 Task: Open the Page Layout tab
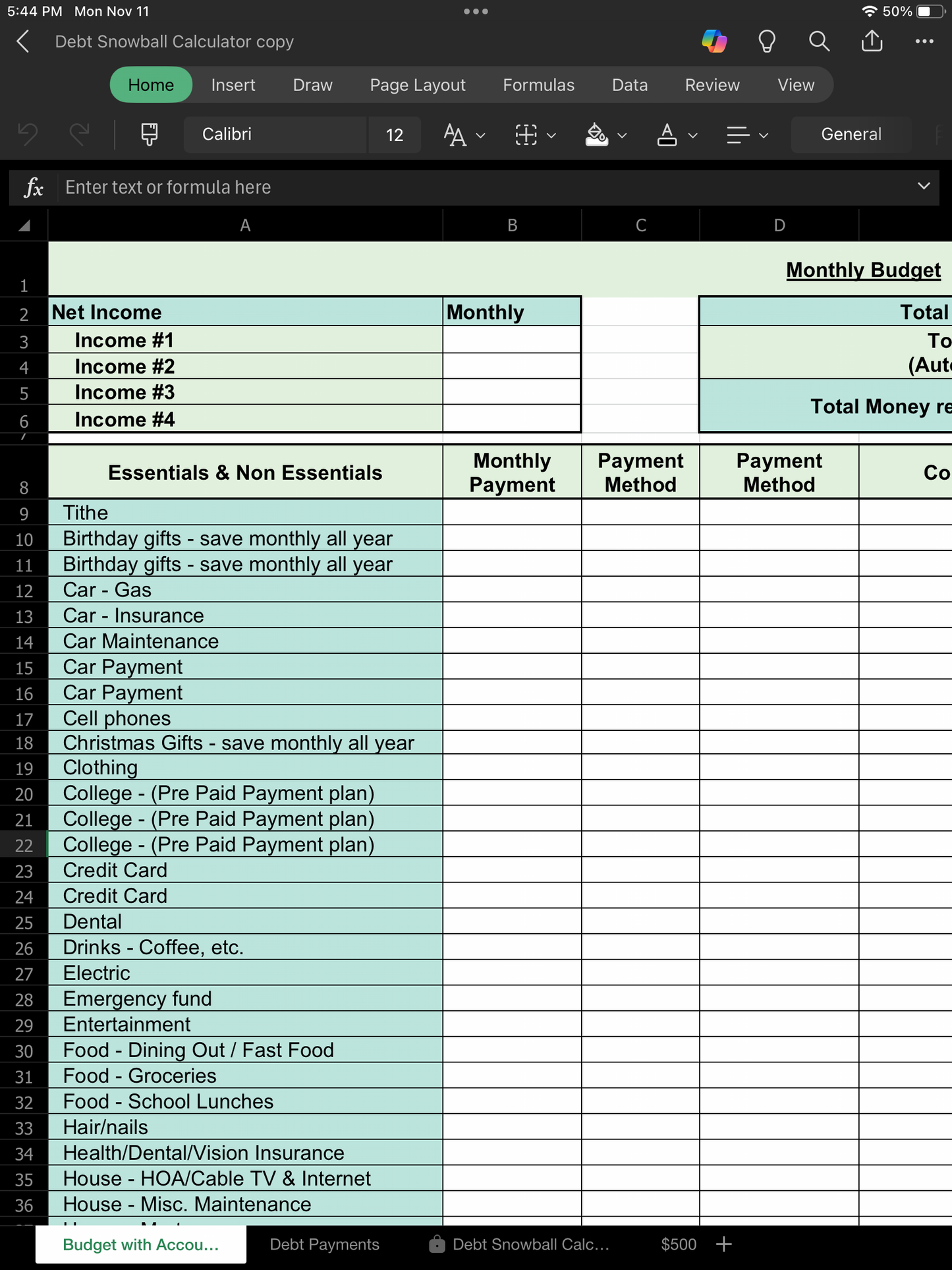418,85
